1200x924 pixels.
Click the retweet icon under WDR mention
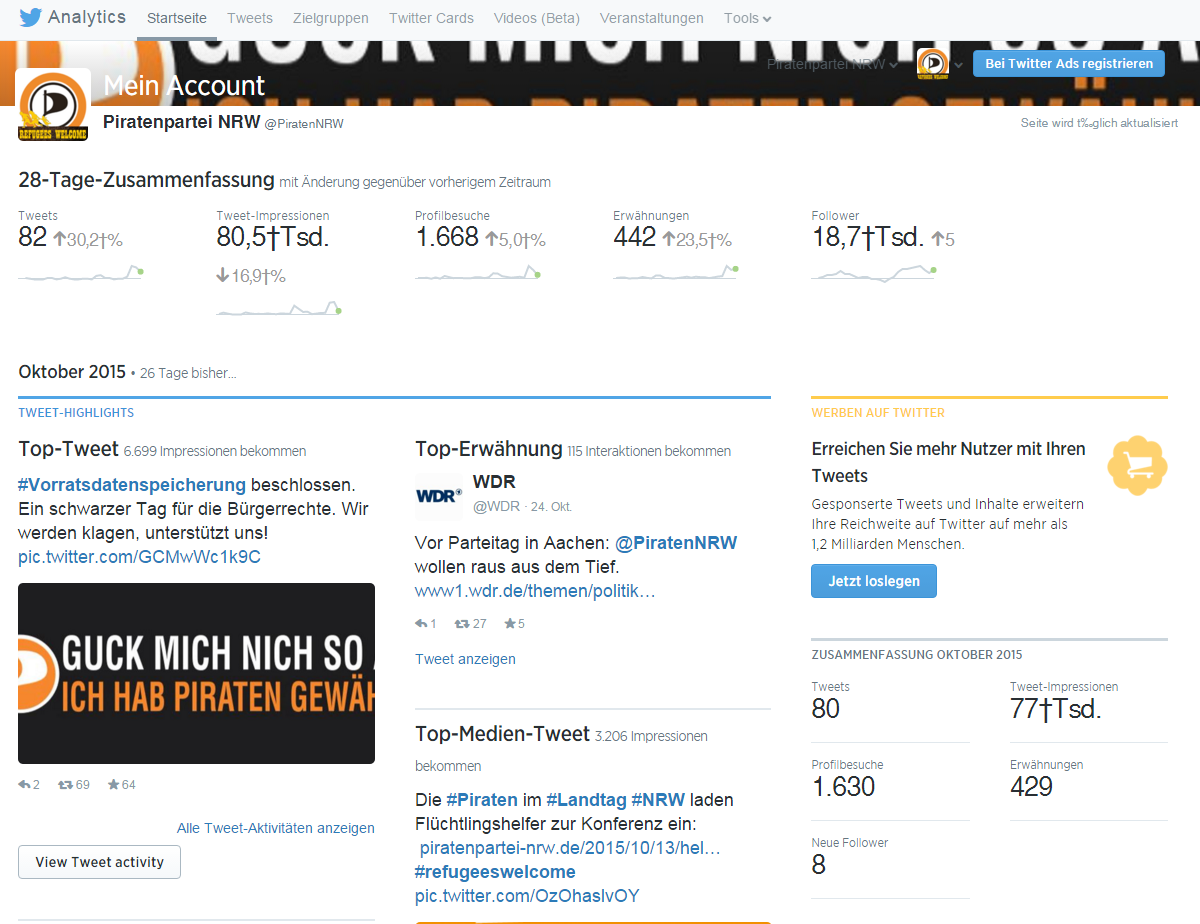461,624
